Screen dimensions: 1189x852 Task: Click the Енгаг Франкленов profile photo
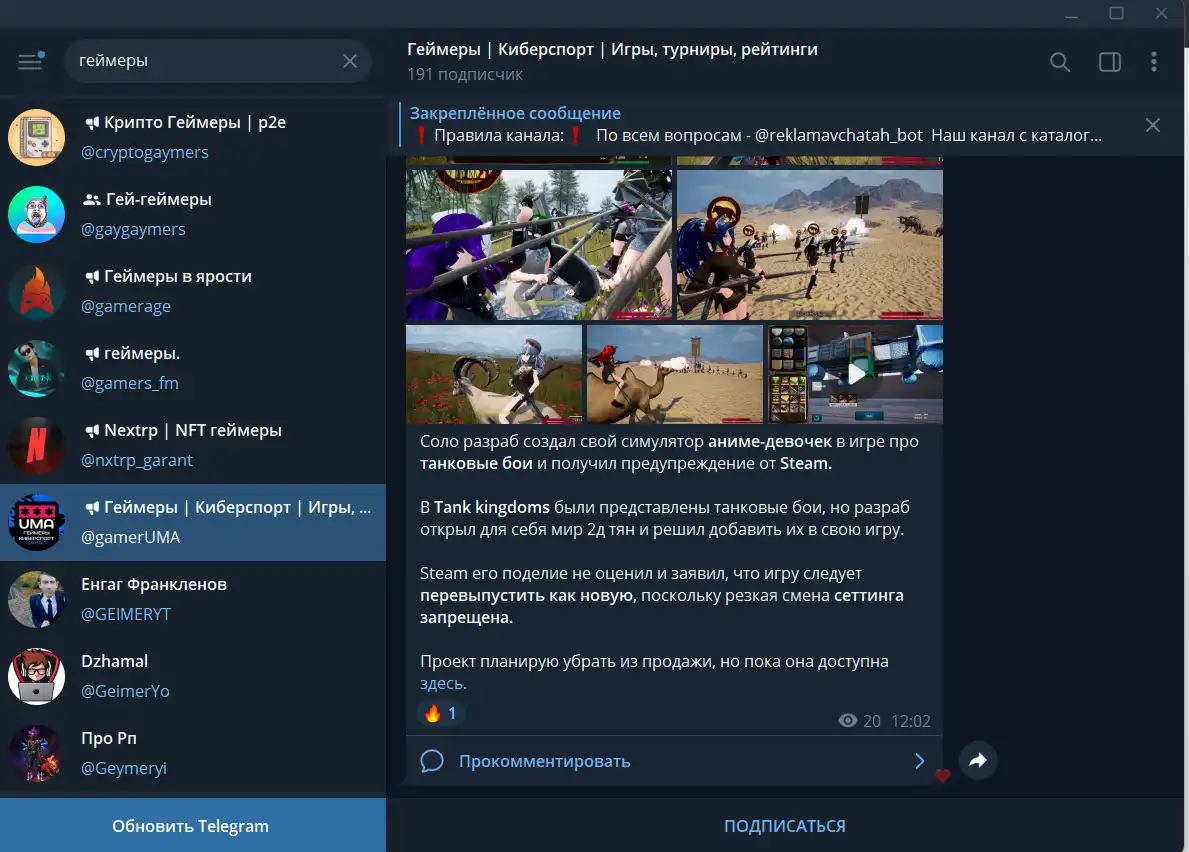[36, 599]
